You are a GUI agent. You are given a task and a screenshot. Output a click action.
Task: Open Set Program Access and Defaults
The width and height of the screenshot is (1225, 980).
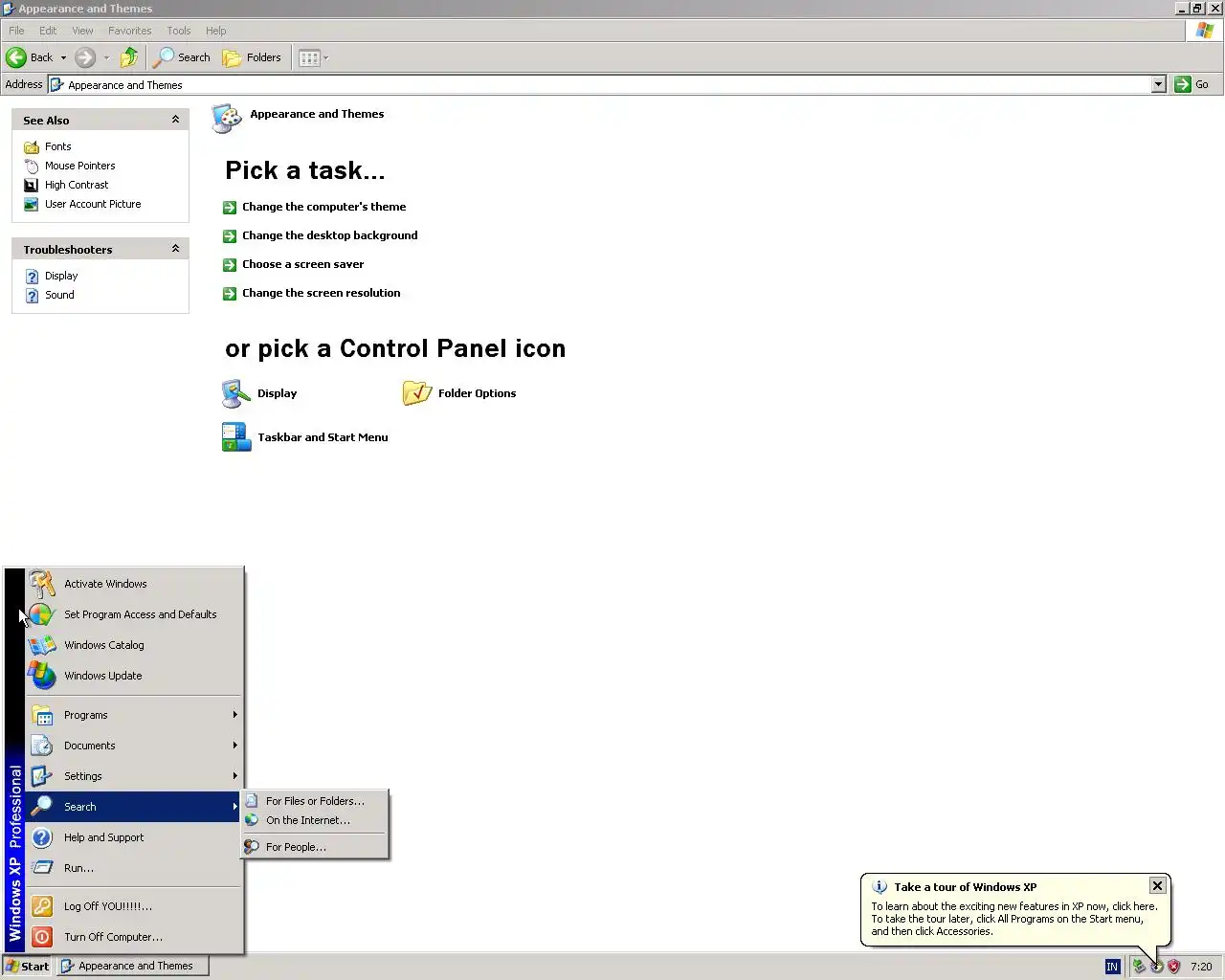(x=134, y=614)
